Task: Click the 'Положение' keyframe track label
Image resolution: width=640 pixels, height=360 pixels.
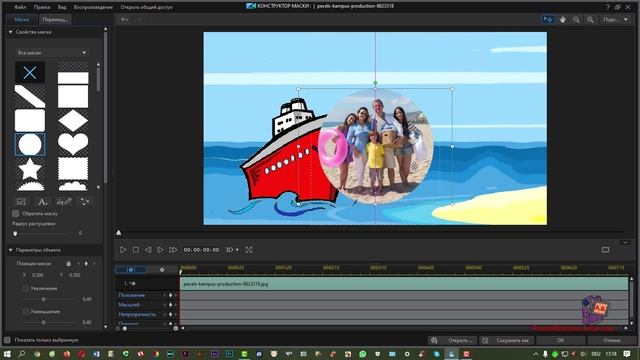Action: point(131,295)
